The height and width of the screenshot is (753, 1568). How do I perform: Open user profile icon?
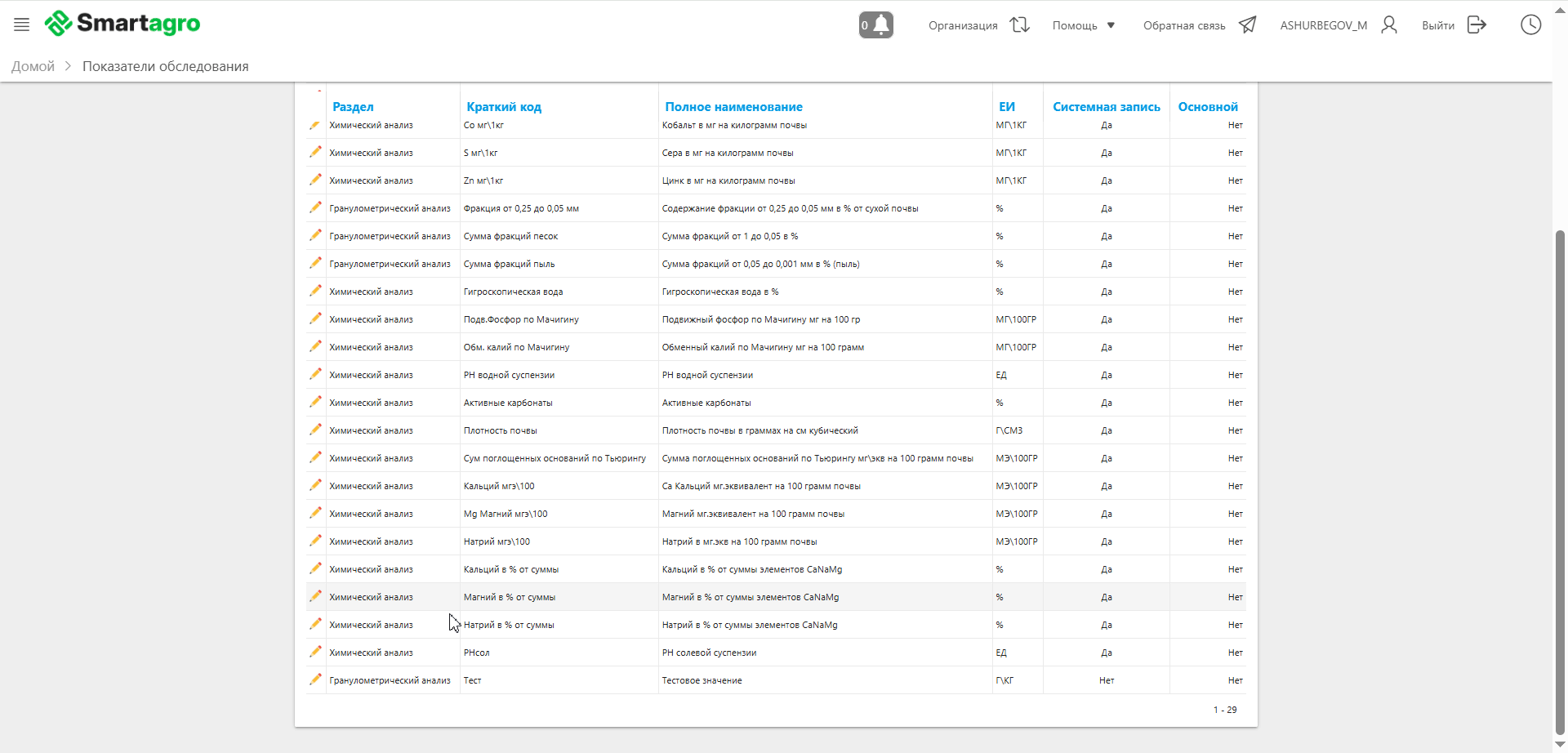(1388, 25)
